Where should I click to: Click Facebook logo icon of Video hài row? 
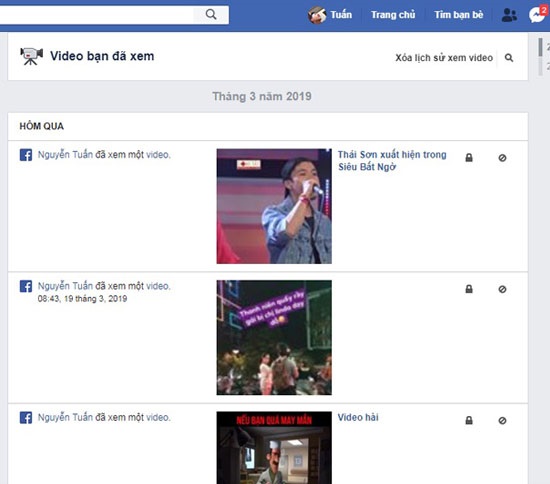click(26, 417)
